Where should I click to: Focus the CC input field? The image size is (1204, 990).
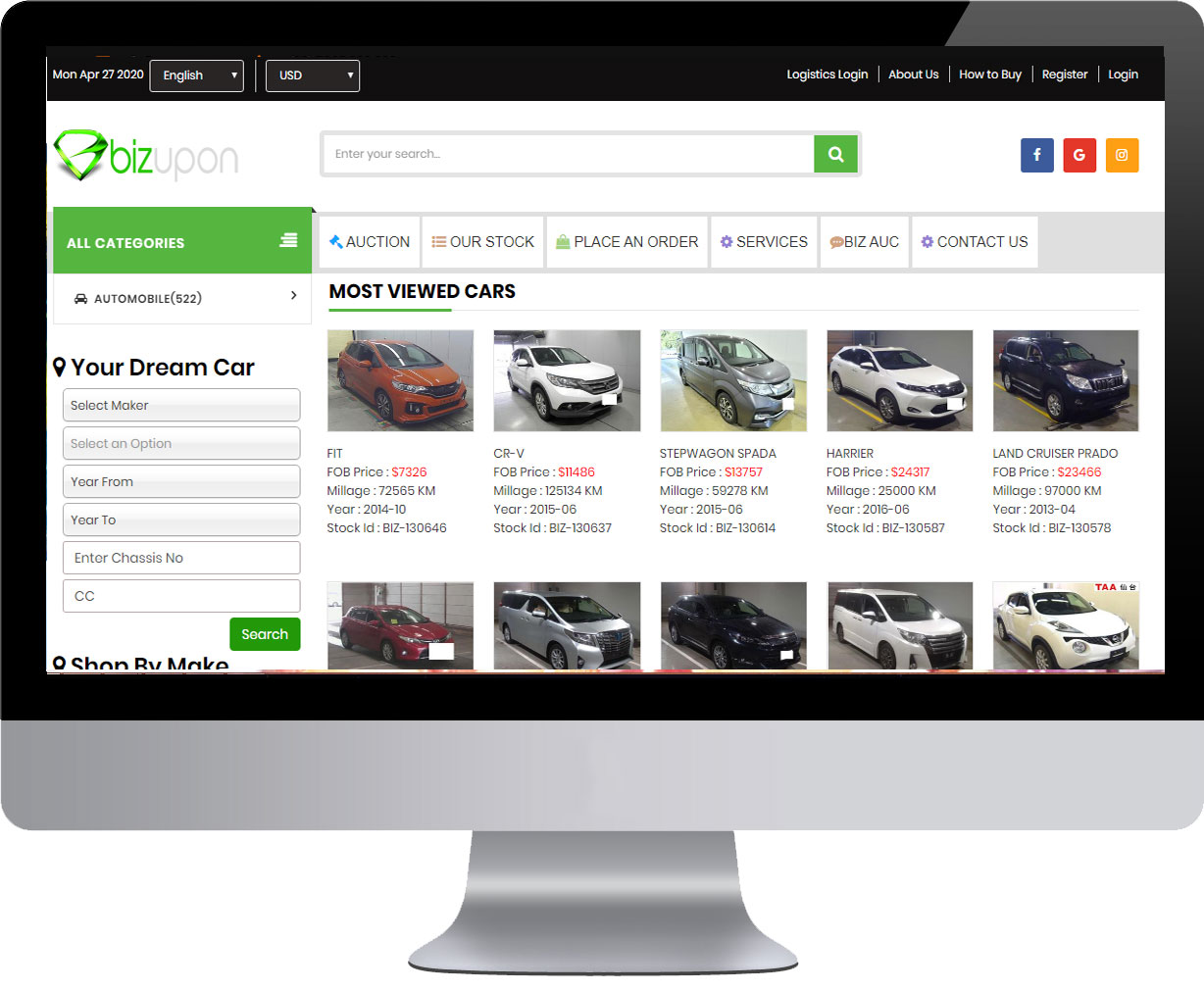tap(181, 596)
